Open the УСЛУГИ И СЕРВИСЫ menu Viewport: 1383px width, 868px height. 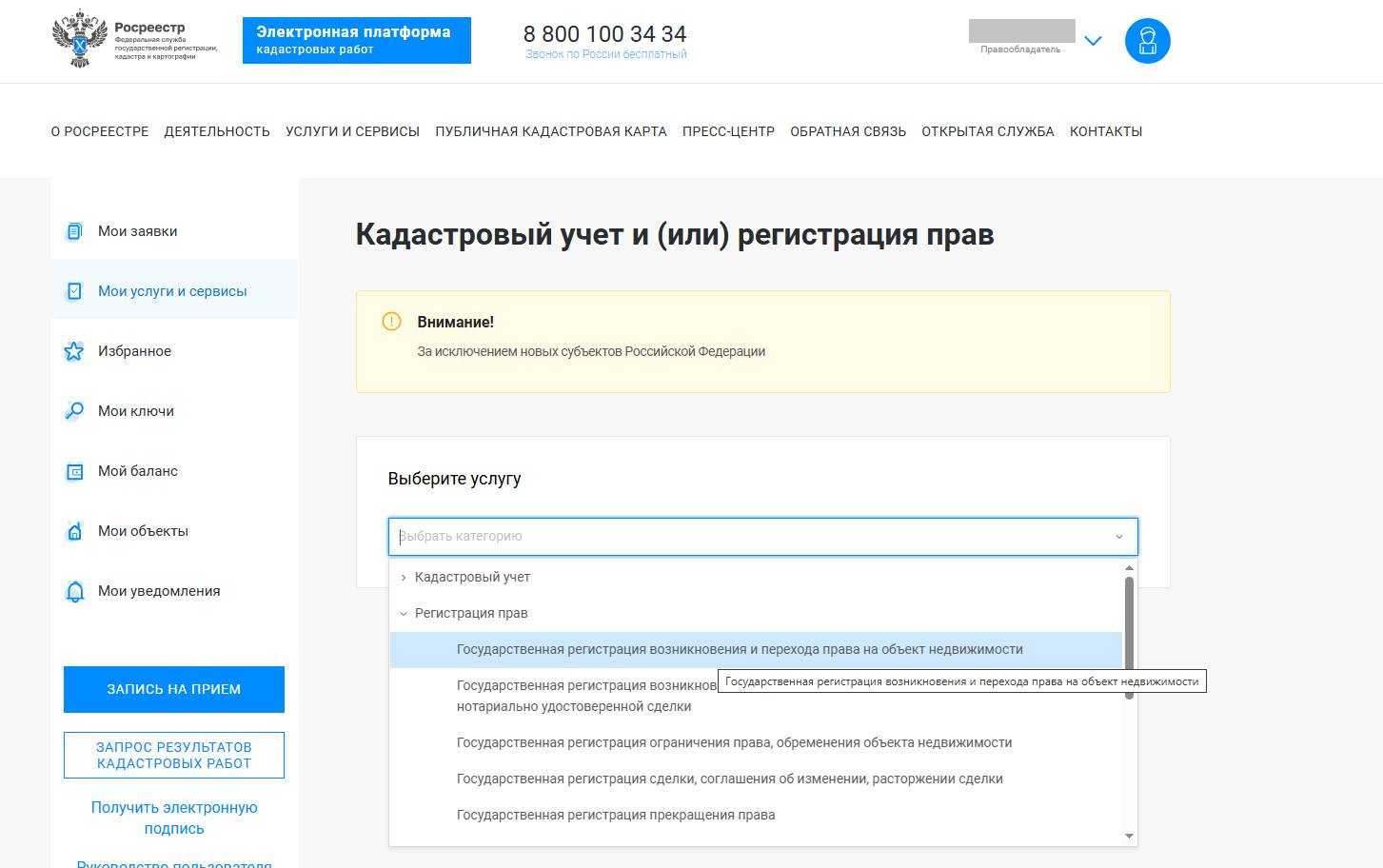point(353,130)
